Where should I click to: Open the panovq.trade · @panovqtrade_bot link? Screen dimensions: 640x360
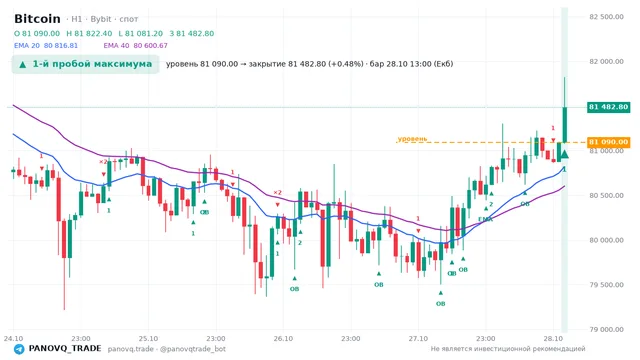coord(167,349)
